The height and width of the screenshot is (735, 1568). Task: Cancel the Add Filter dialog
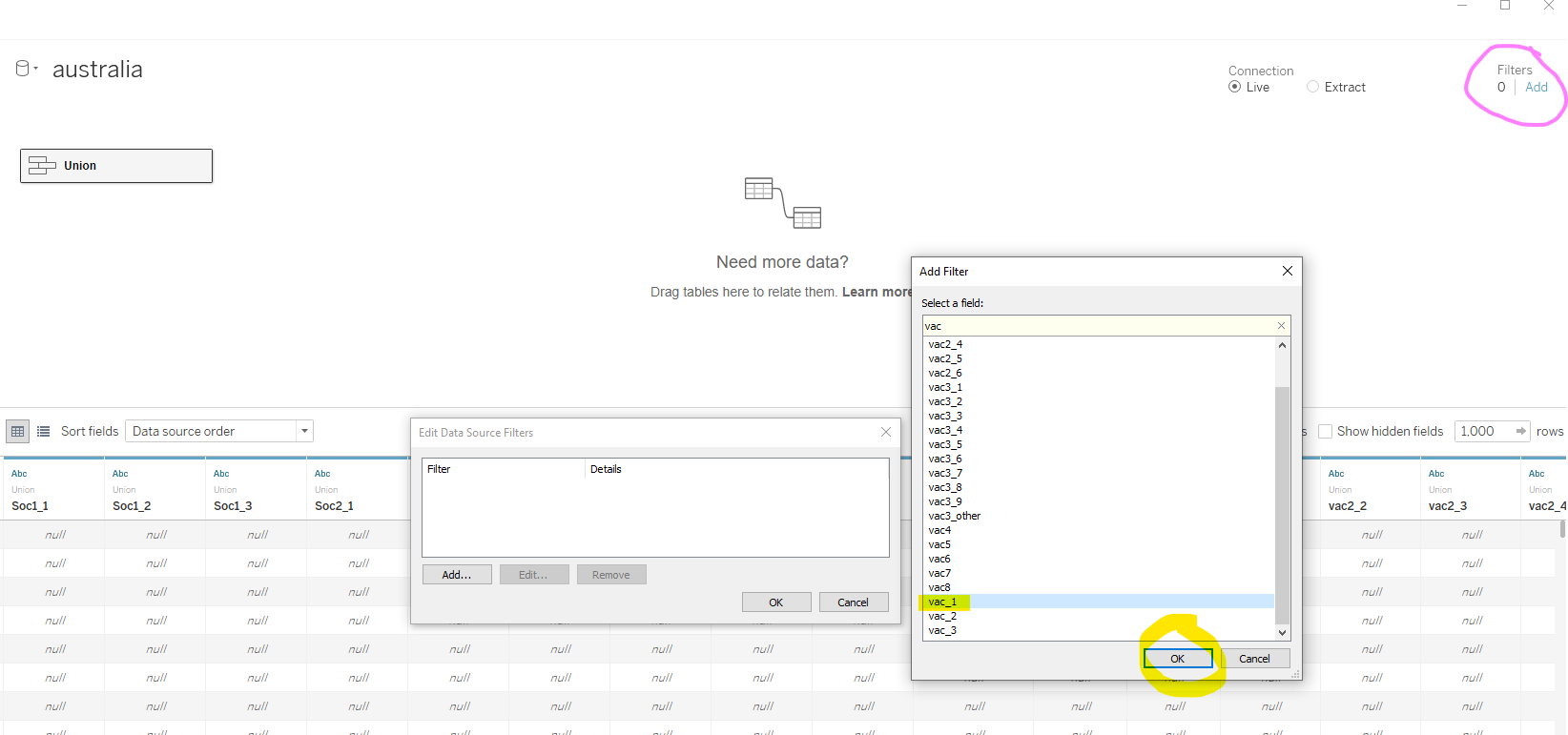(1254, 659)
